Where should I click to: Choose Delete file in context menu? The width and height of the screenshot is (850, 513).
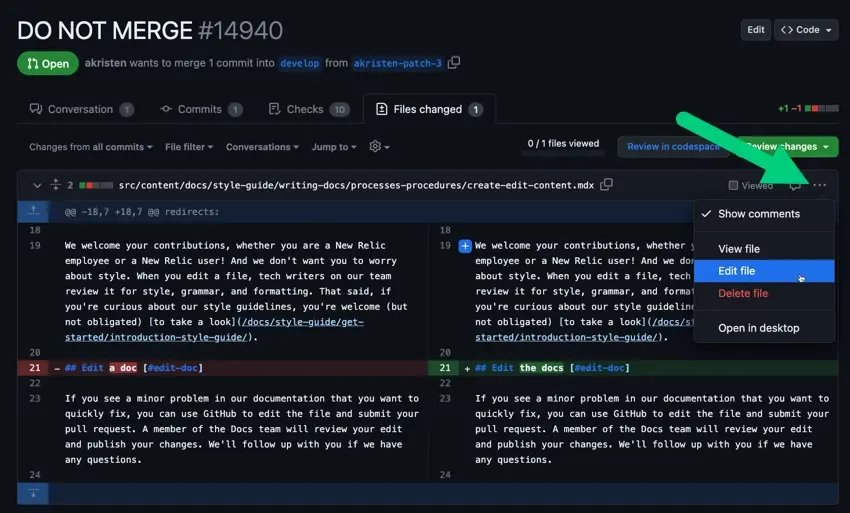coord(743,294)
